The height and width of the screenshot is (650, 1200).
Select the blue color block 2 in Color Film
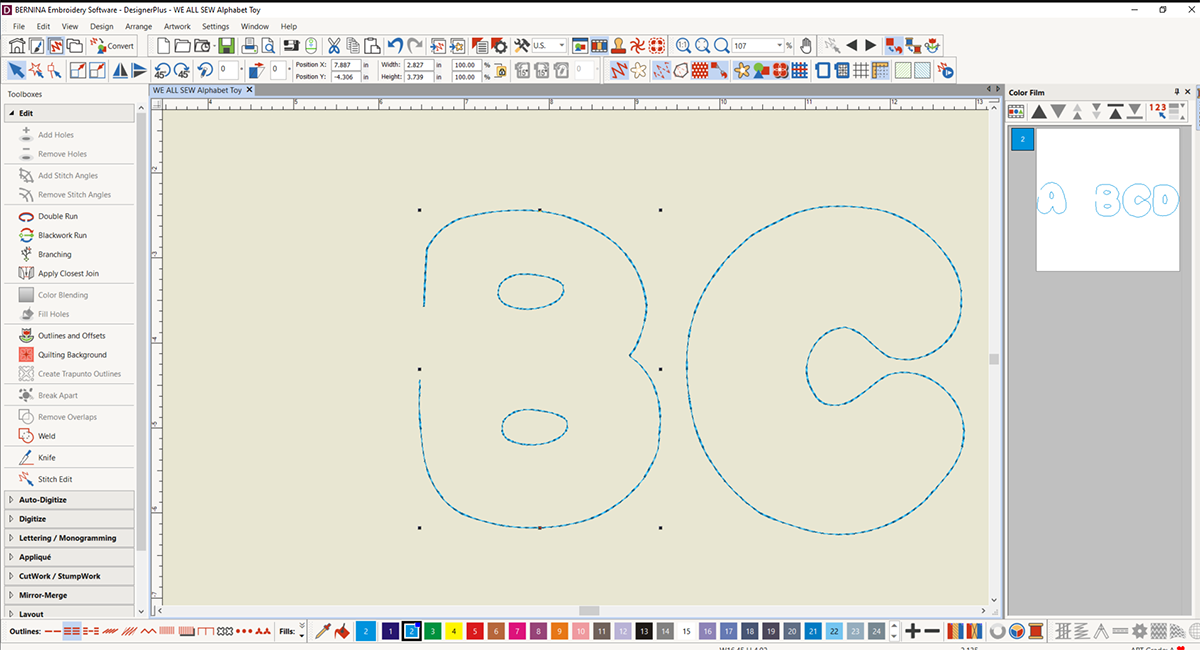coord(1021,139)
